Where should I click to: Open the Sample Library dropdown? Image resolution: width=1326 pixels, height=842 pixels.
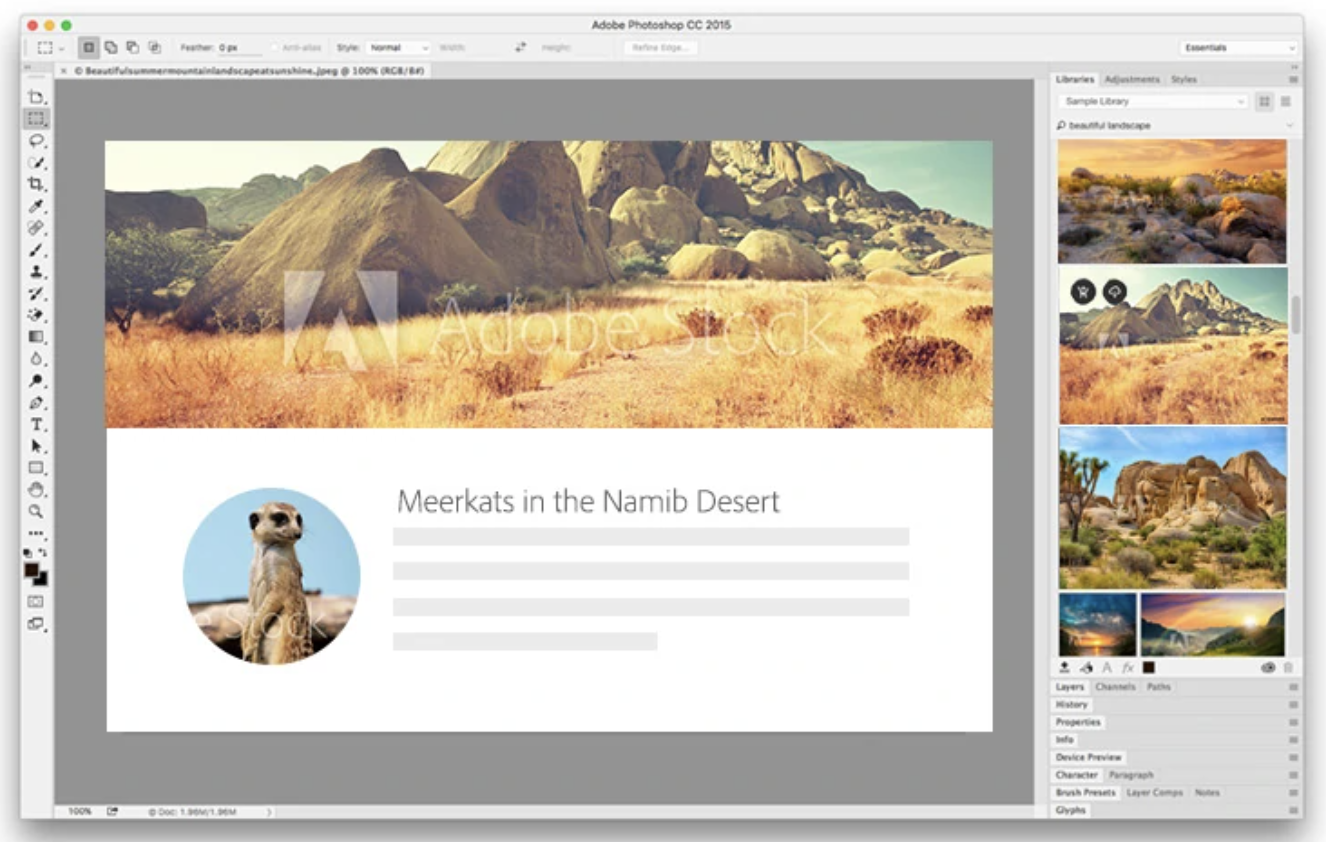(x=1154, y=101)
